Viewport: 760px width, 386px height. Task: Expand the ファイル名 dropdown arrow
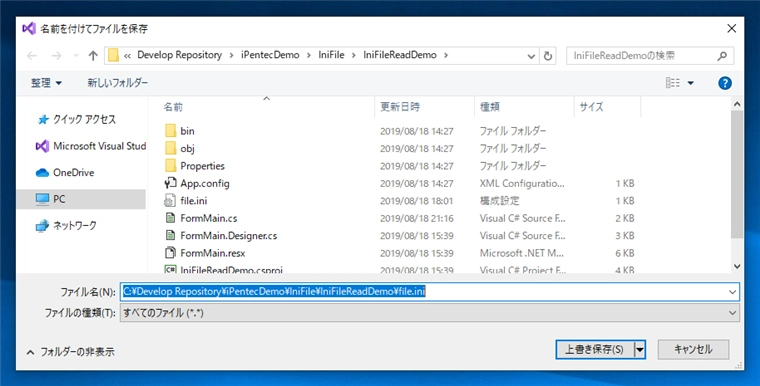pyautogui.click(x=732, y=292)
